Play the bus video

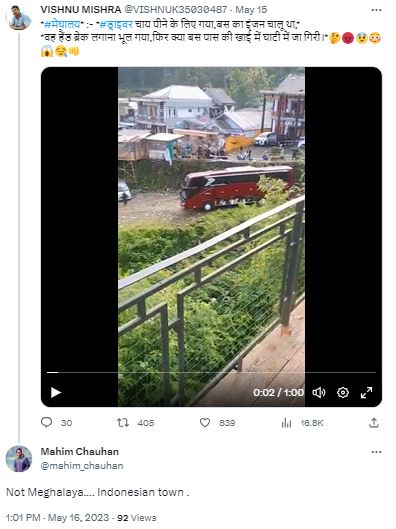pyautogui.click(x=56, y=392)
